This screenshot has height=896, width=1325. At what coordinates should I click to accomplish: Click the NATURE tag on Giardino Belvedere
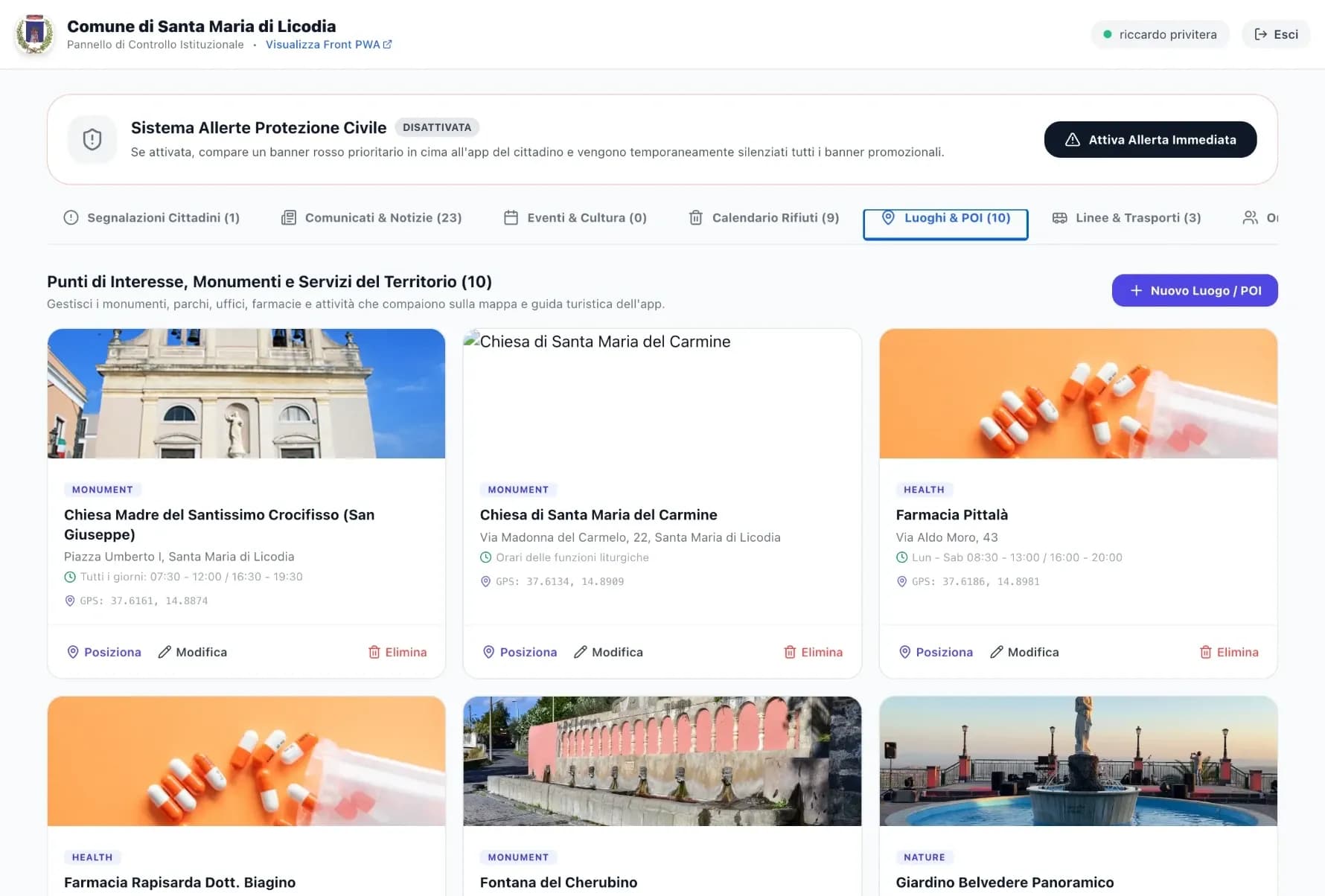[924, 857]
